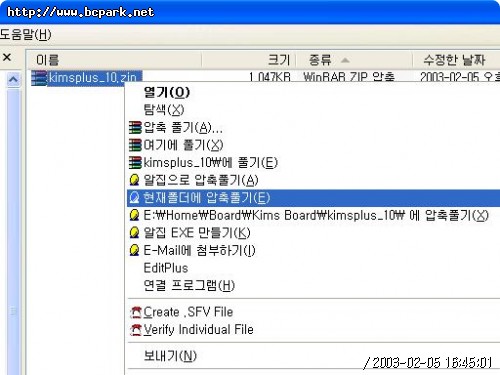This screenshot has width=500, height=375.
Task: Select 현재폴더에 압축풀기(E) highlighted entry
Action: [x=313, y=198]
